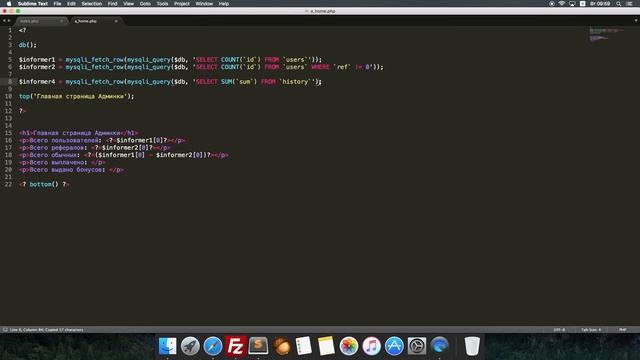Go to previous tab arrow
This screenshot has height=360, width=640.
tap(4, 21)
